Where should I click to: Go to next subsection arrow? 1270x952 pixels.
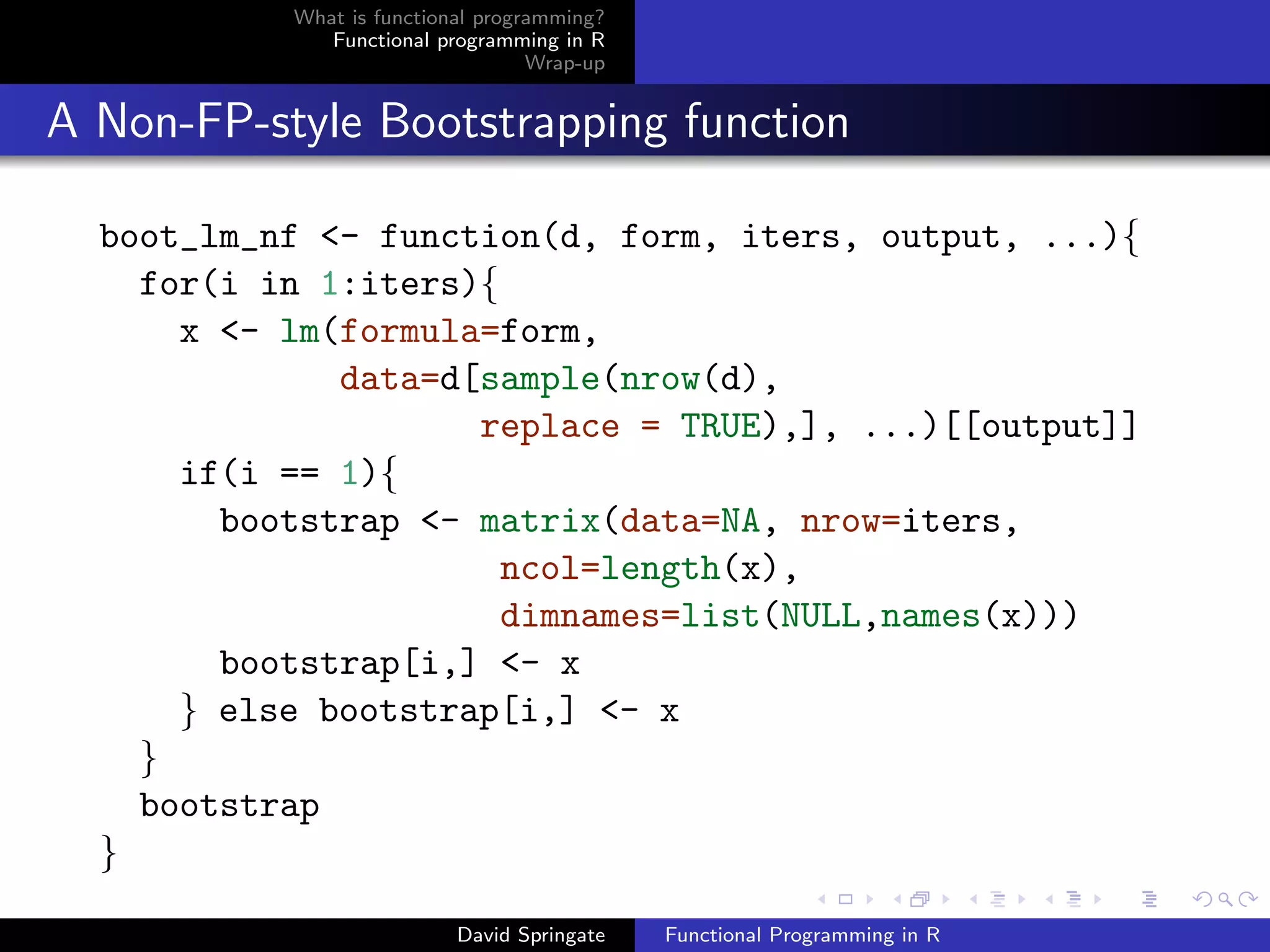[1021, 899]
